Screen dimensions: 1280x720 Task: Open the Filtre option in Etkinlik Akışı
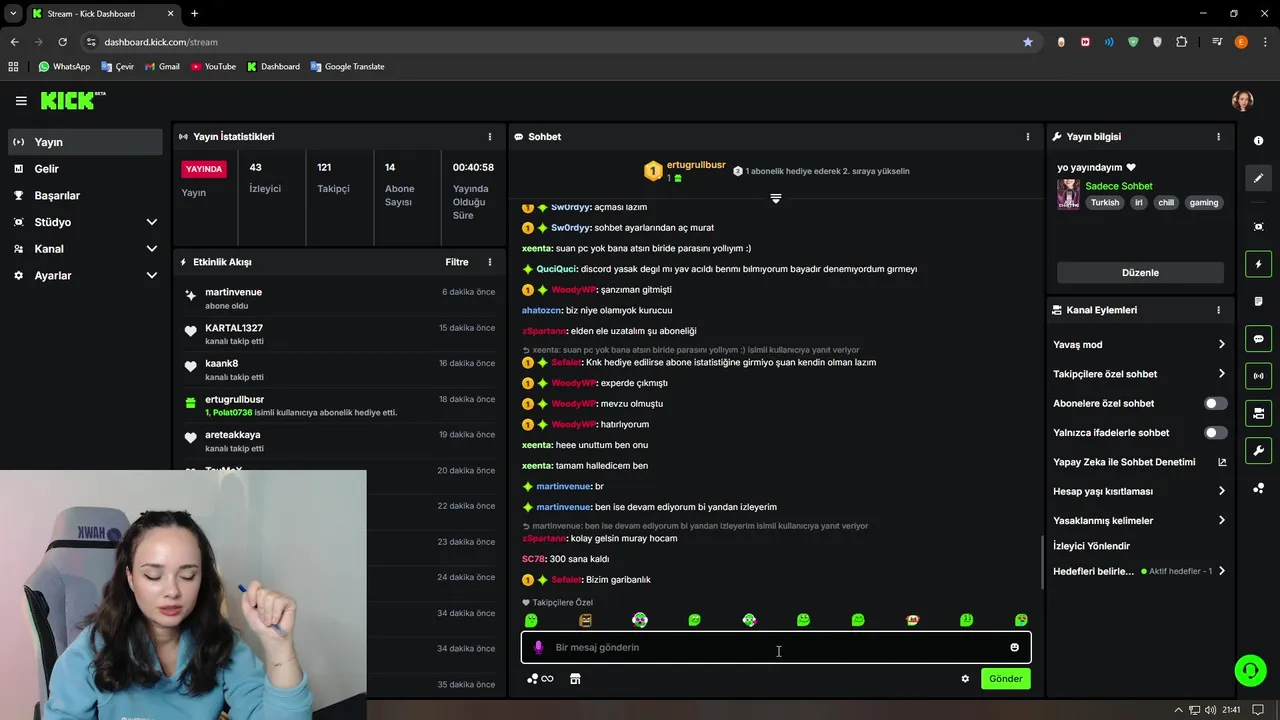click(x=457, y=262)
